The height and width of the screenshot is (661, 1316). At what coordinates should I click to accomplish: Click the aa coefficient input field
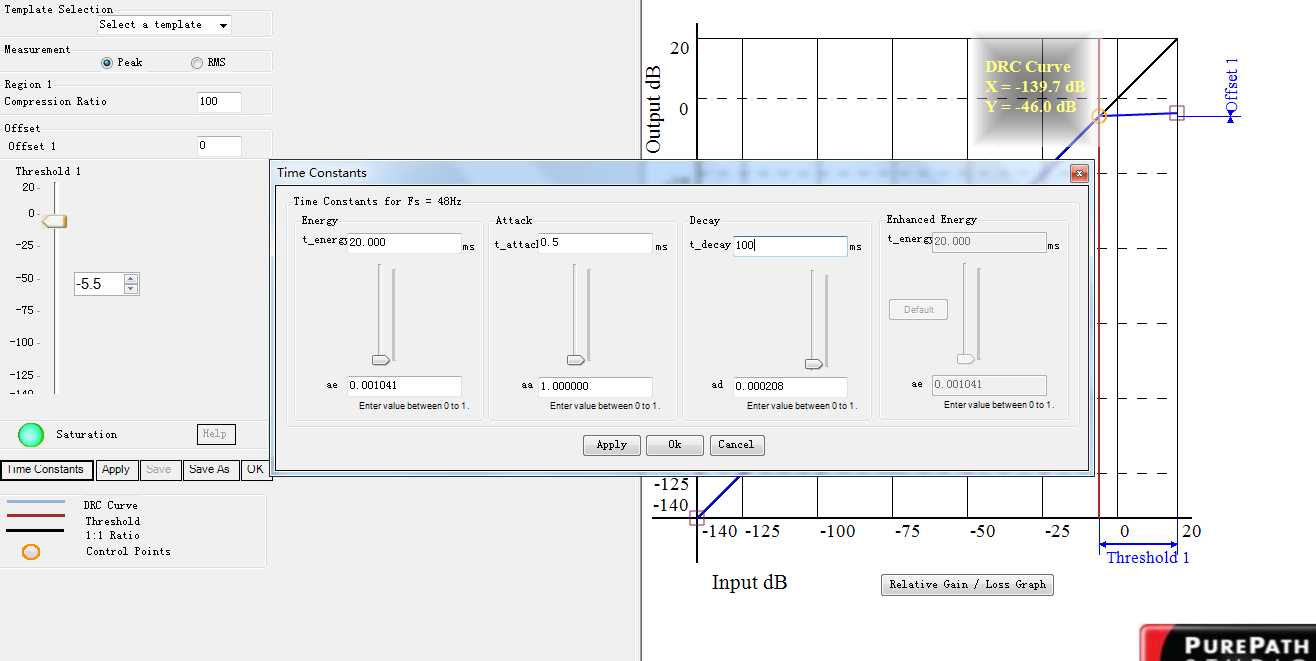[595, 387]
